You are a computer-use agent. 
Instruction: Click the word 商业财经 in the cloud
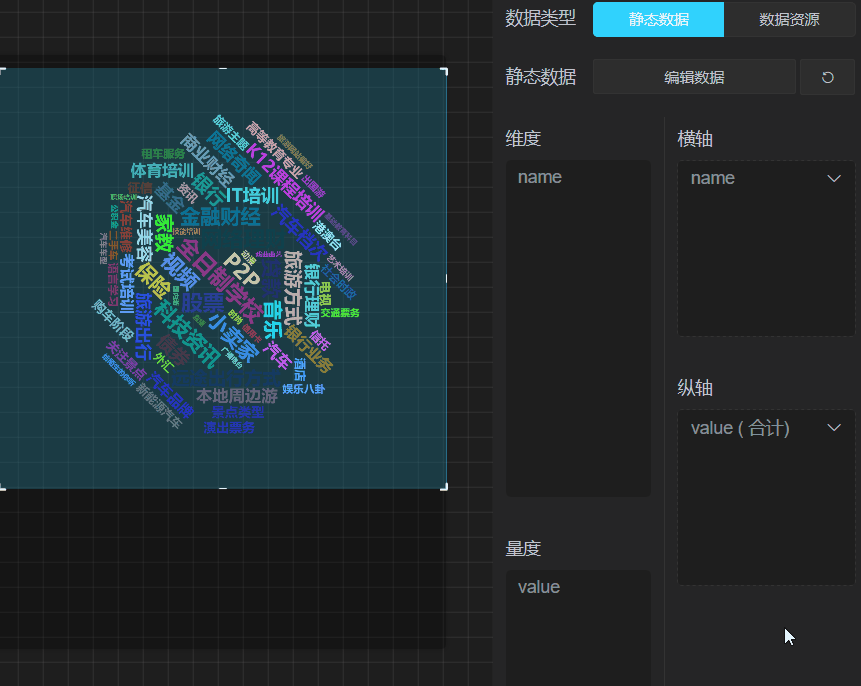(206, 159)
